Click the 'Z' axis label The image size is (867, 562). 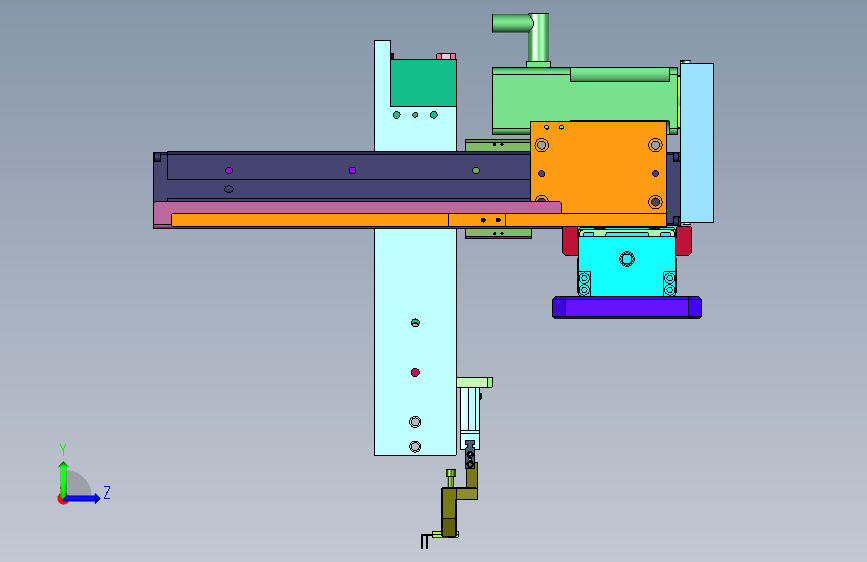(107, 492)
